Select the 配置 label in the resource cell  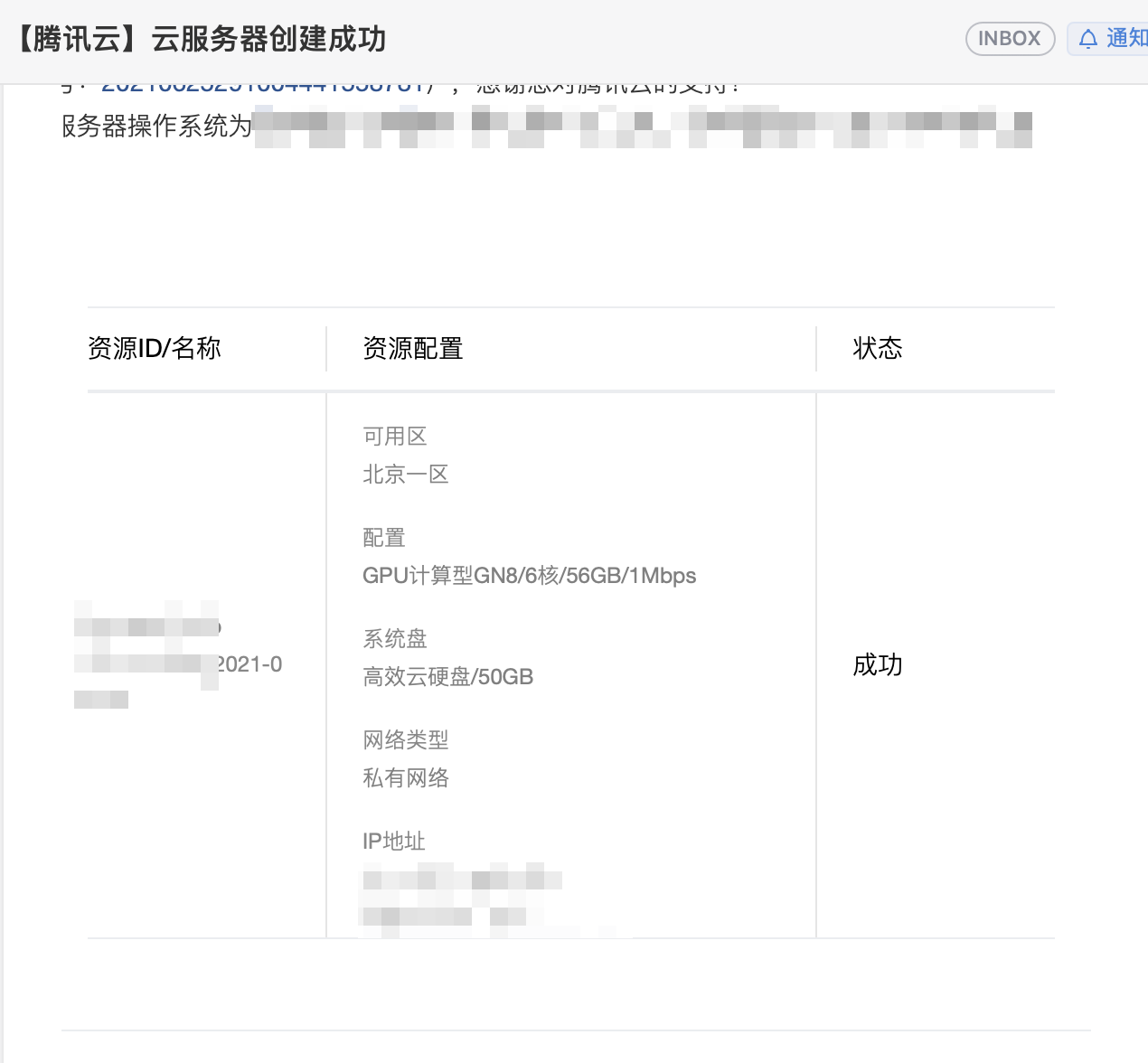tap(384, 538)
